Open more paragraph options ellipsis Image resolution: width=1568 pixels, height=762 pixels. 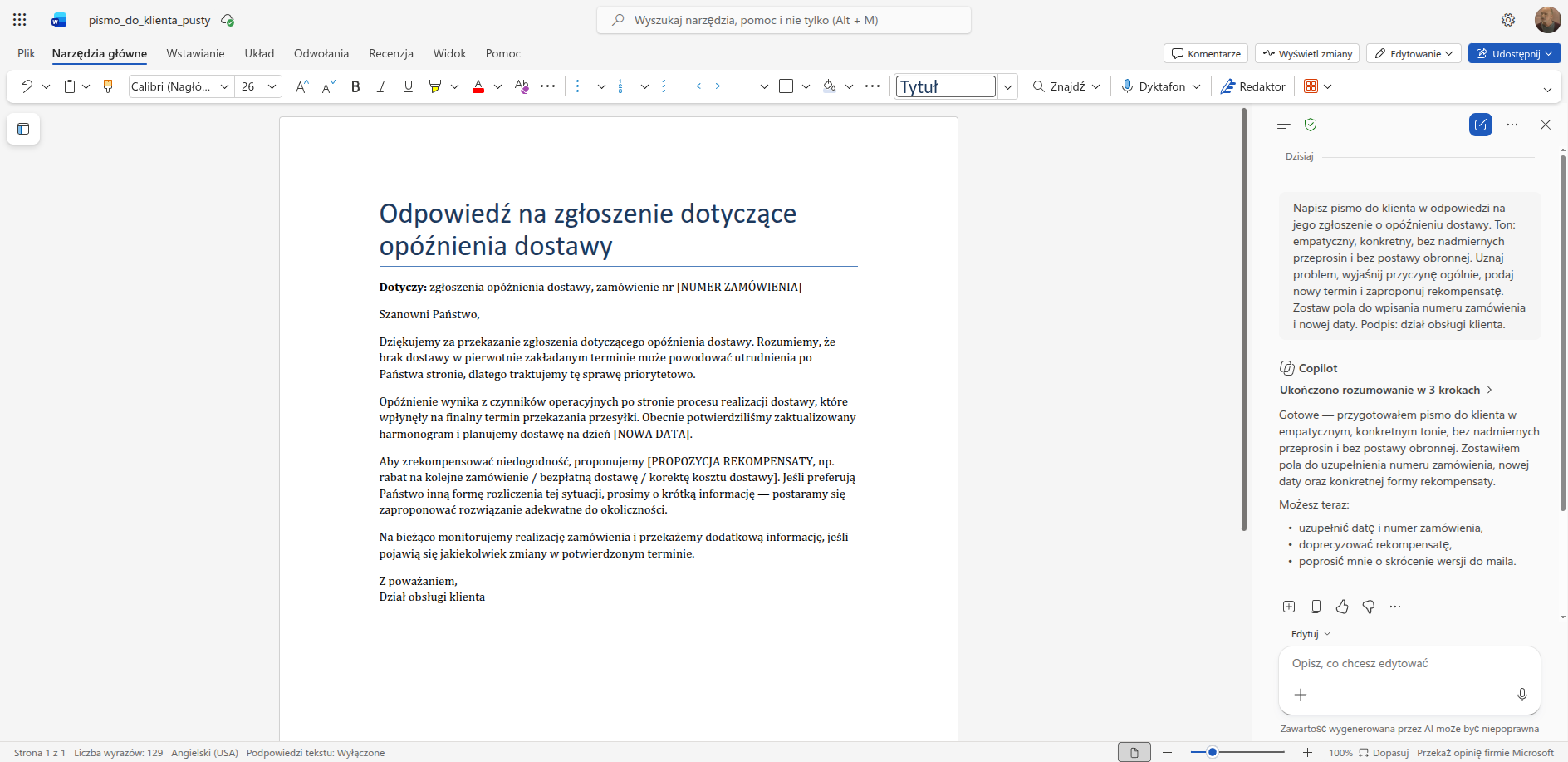872,86
